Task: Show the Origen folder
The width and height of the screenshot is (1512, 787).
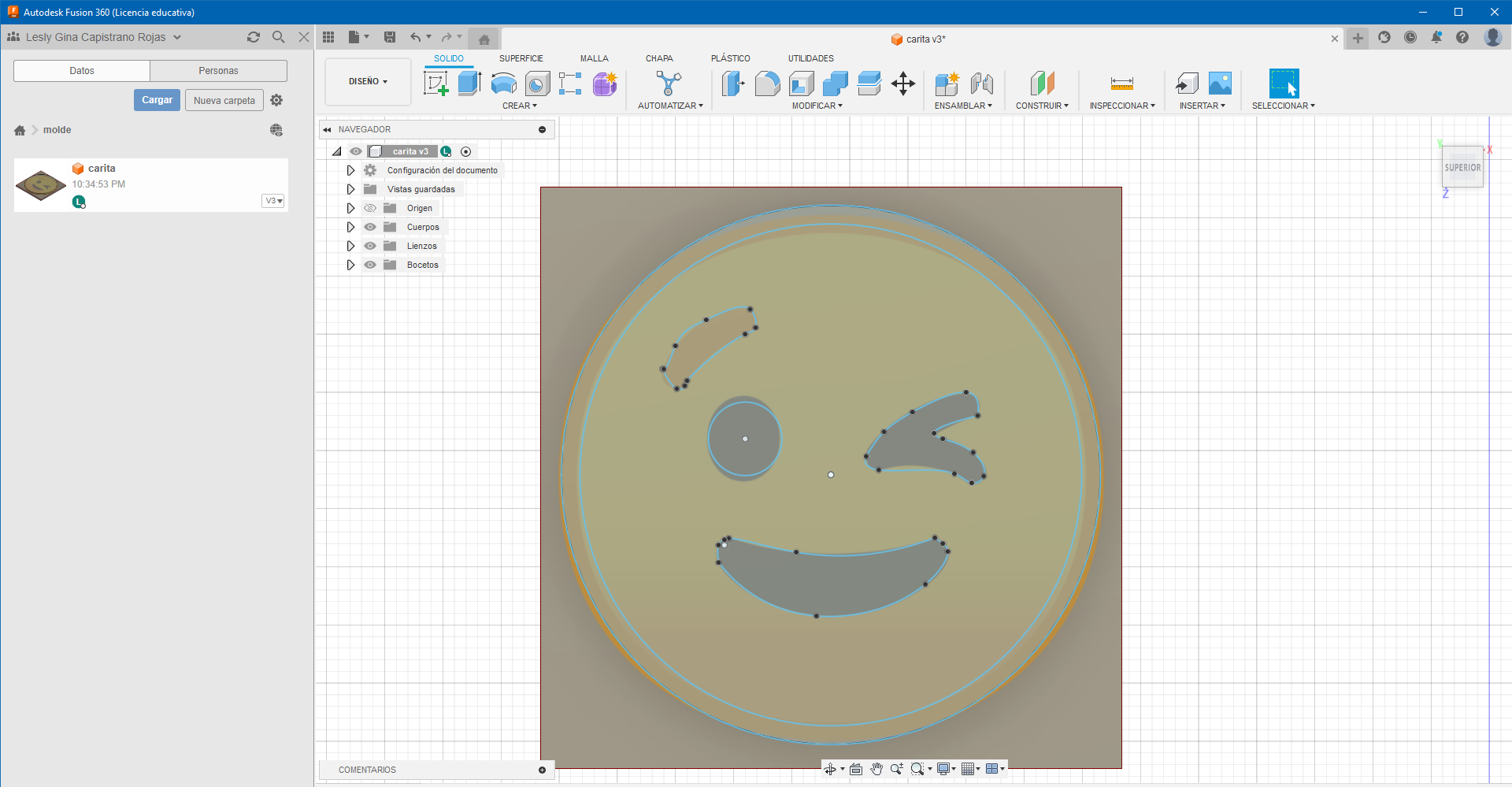Action: tap(370, 208)
